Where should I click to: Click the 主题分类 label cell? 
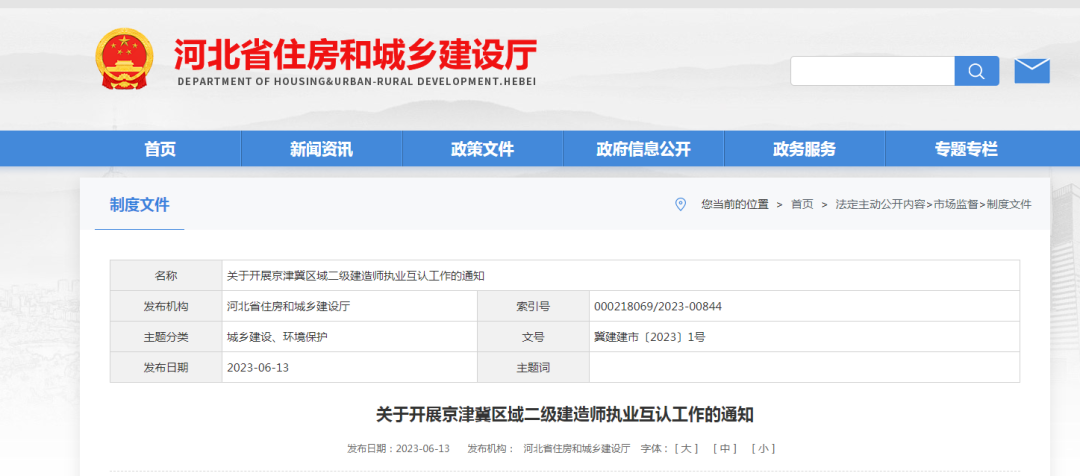pos(166,338)
